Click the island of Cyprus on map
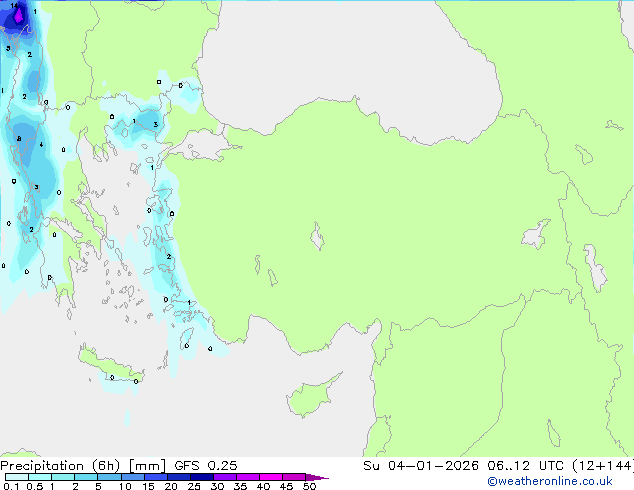The height and width of the screenshot is (490, 634). point(312,396)
